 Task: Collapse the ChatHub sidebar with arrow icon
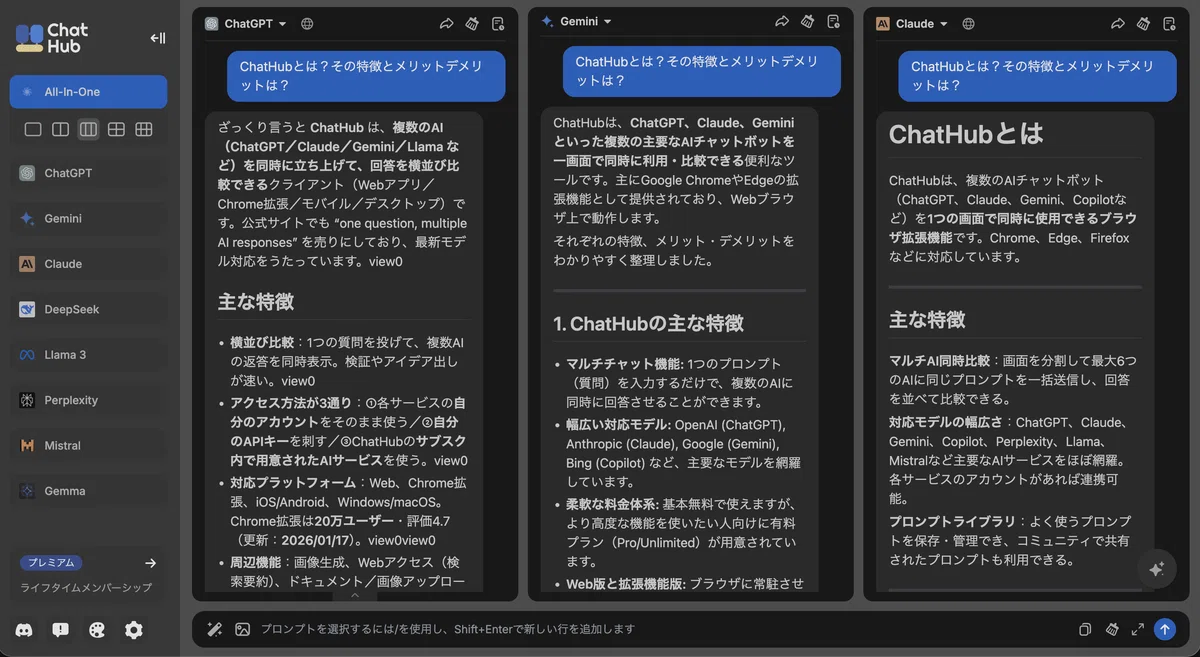[157, 38]
